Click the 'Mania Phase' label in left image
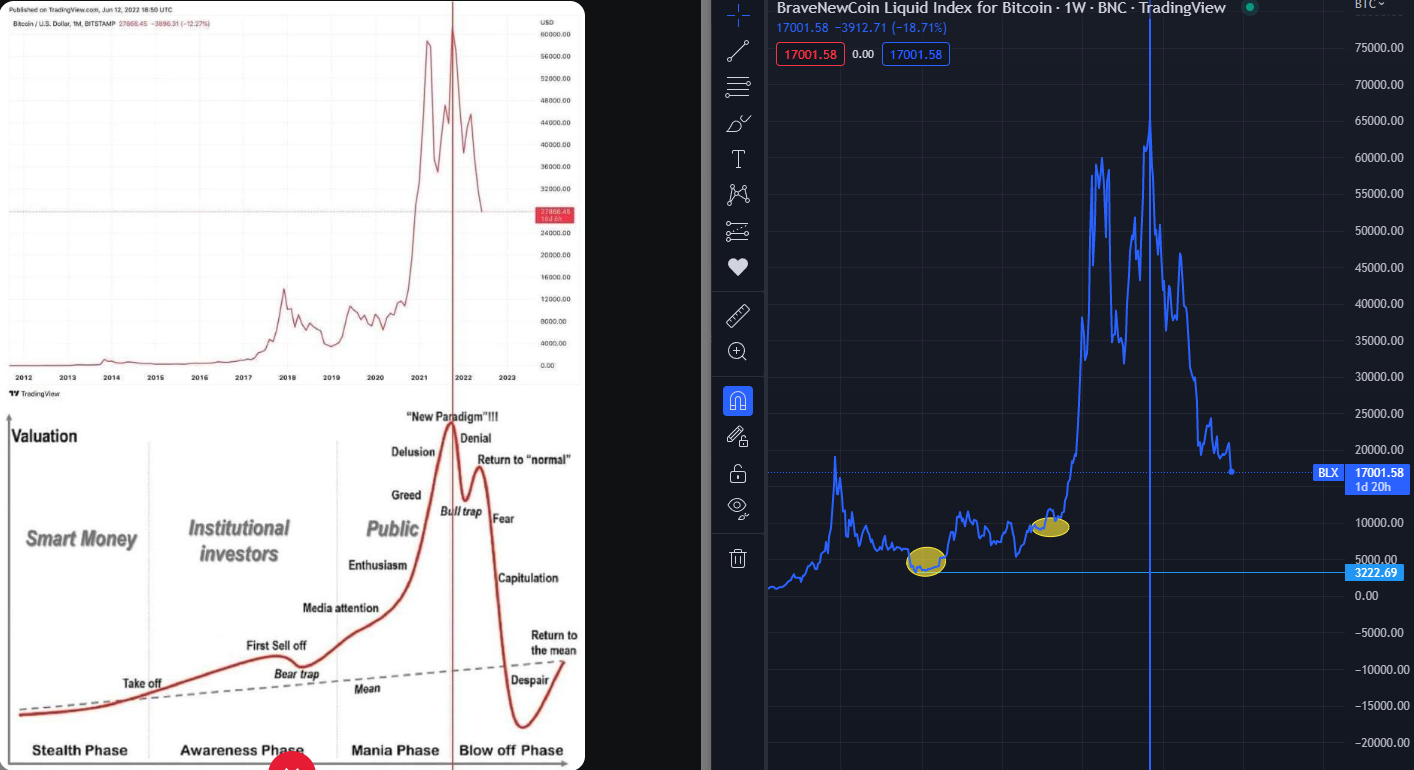 (395, 750)
